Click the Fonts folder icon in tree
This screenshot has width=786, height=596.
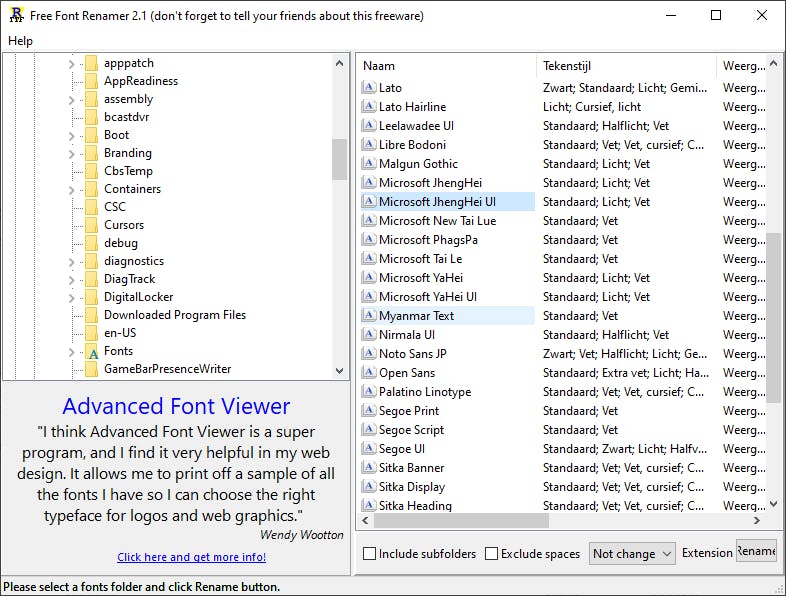click(x=92, y=352)
